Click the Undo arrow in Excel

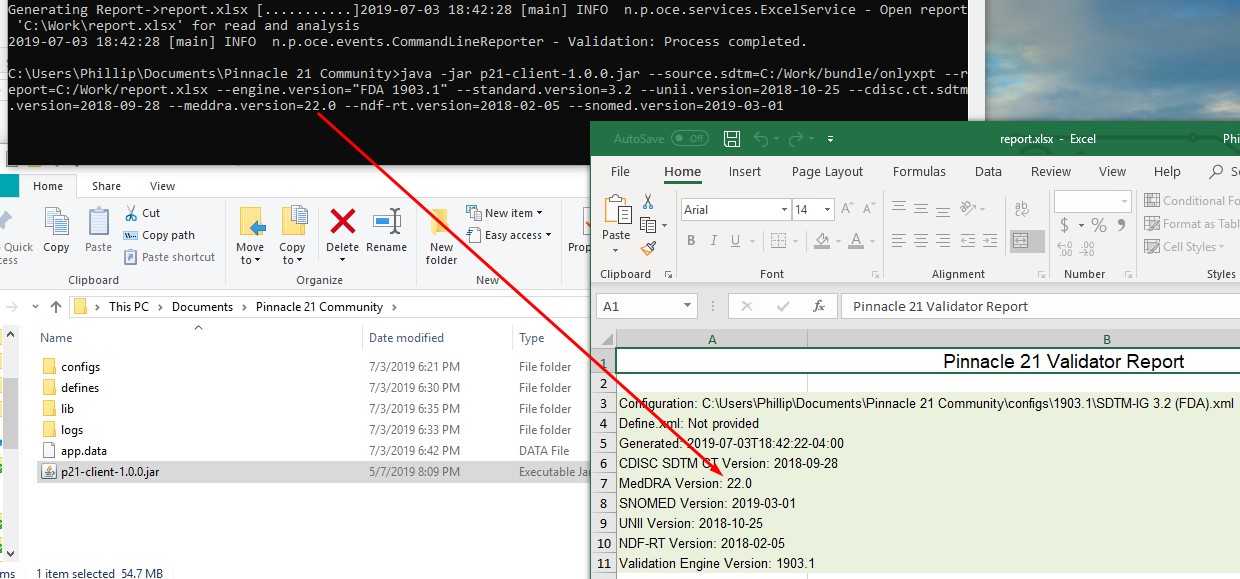point(759,139)
